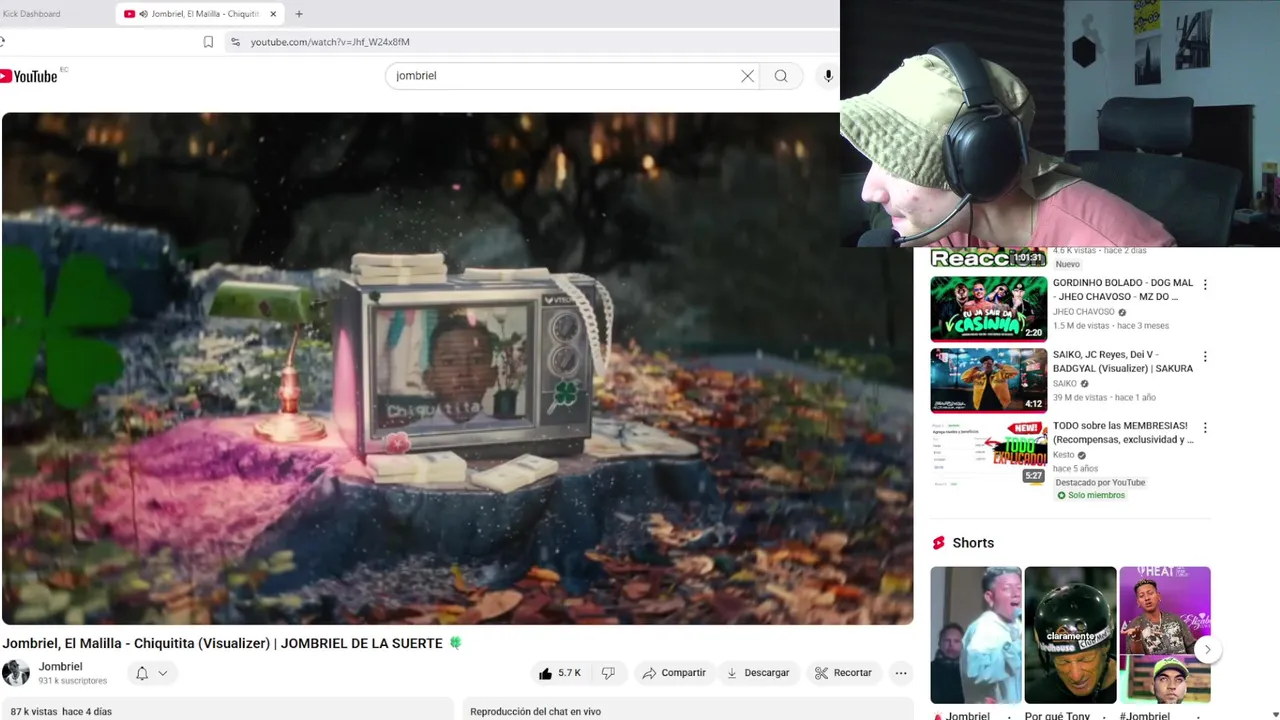The image size is (1280, 720).
Task: Open options for SAIKO, JC Reyes video
Action: tap(1205, 357)
